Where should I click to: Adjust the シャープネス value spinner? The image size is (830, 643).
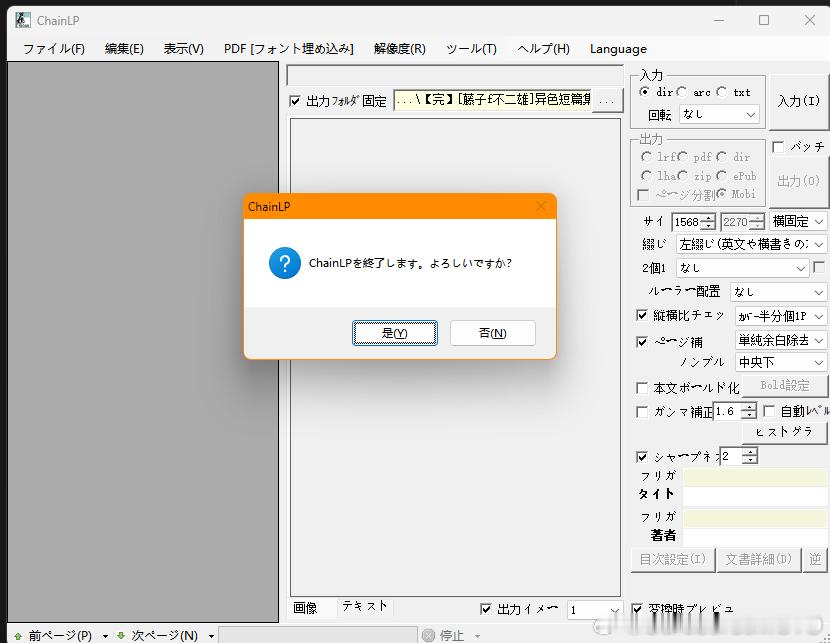click(750, 456)
